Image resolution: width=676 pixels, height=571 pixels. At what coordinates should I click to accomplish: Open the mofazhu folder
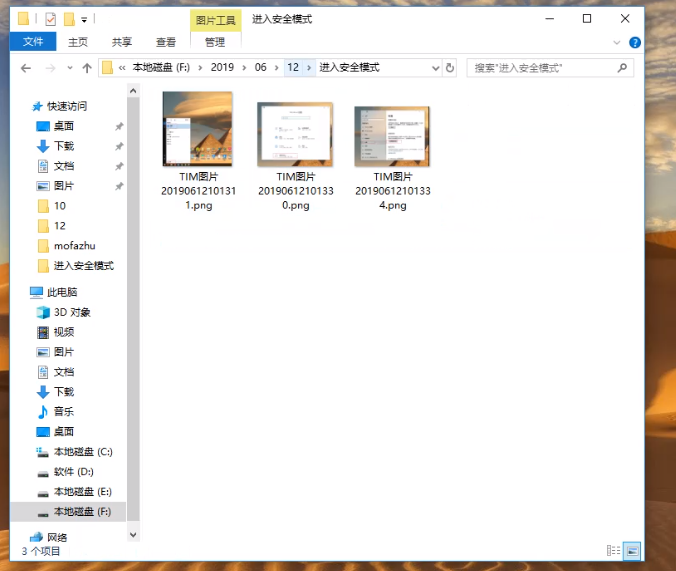click(x=74, y=246)
